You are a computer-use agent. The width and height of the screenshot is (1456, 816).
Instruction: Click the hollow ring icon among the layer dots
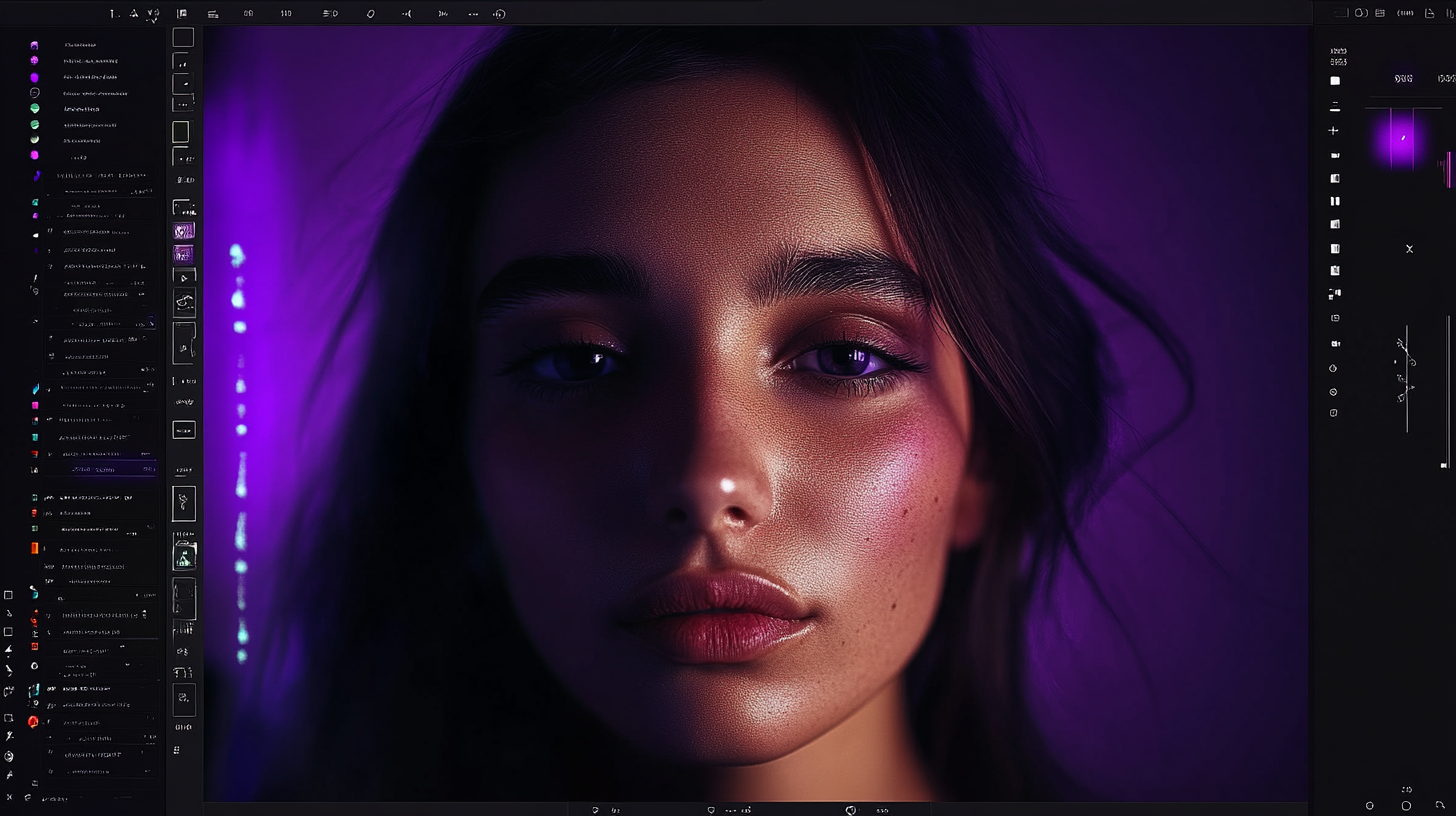[34, 92]
